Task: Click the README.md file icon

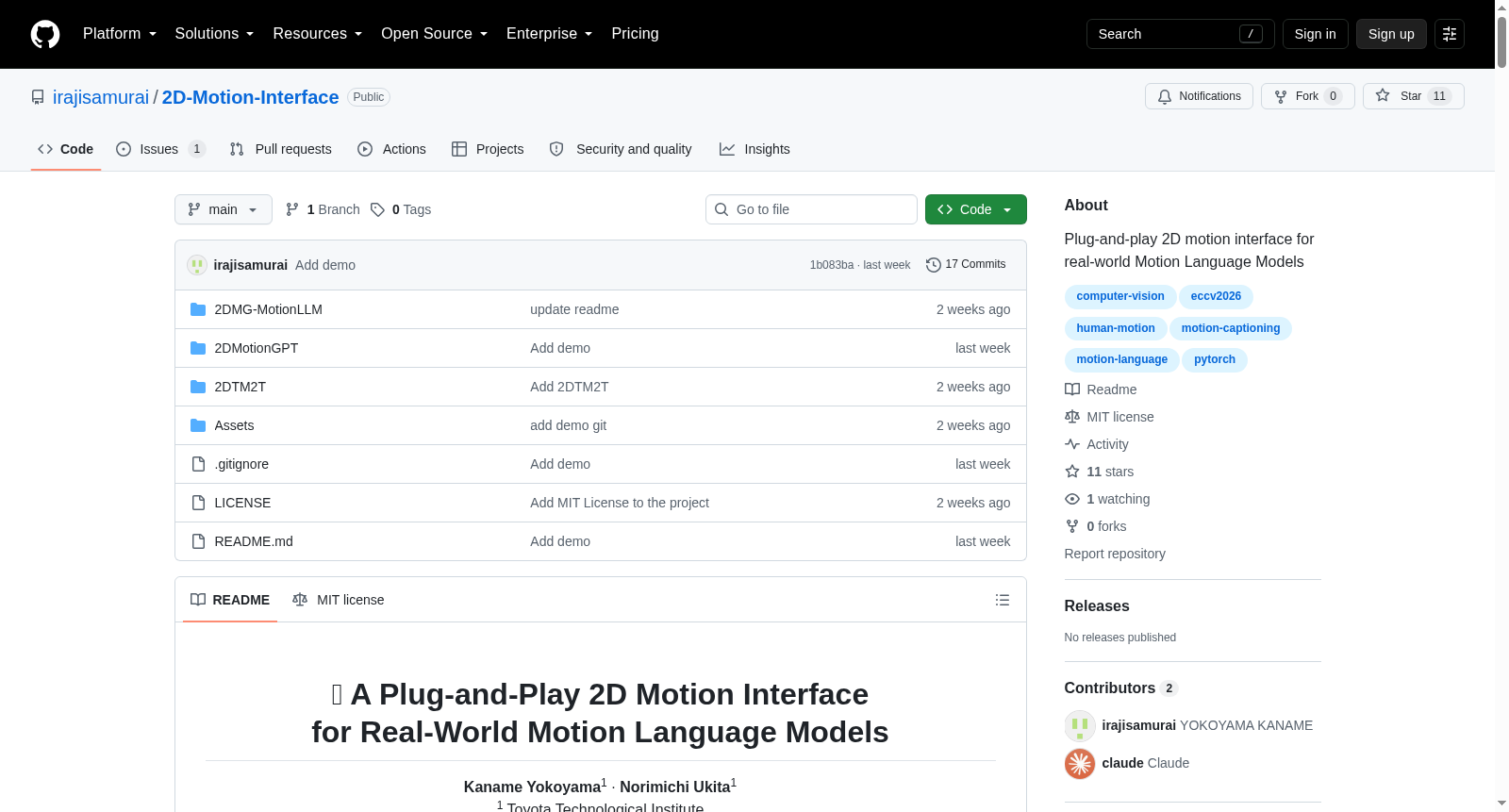Action: (x=198, y=541)
